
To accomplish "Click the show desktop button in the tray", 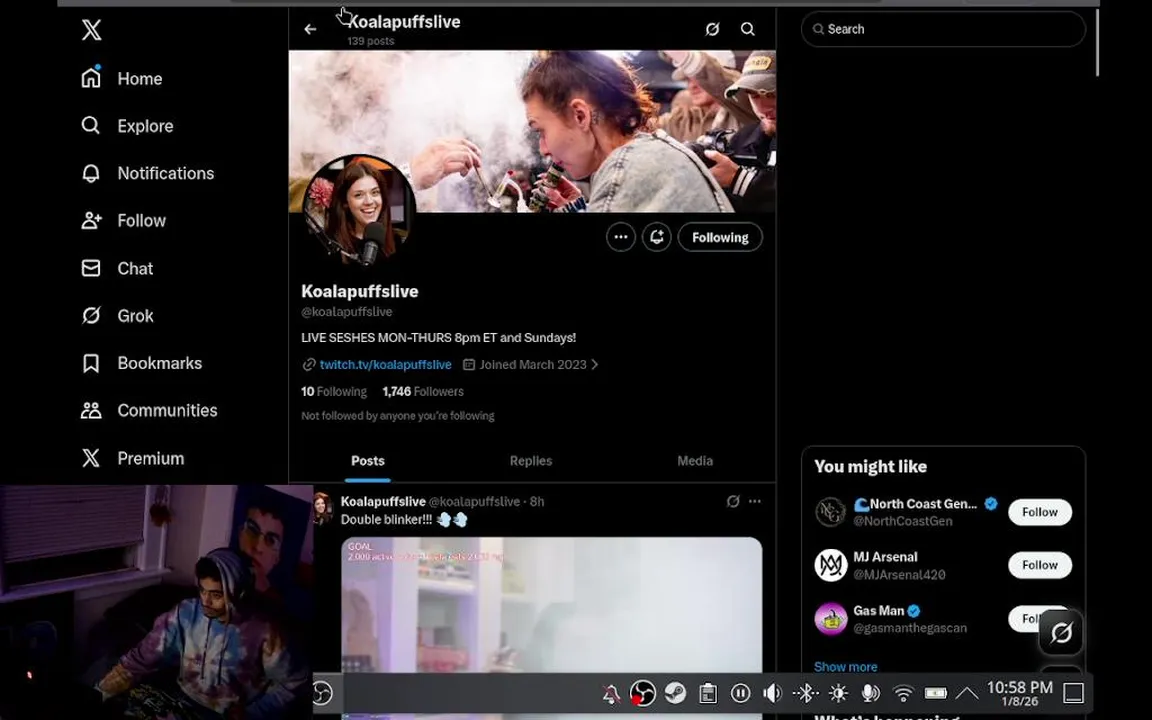I will tap(1073, 693).
